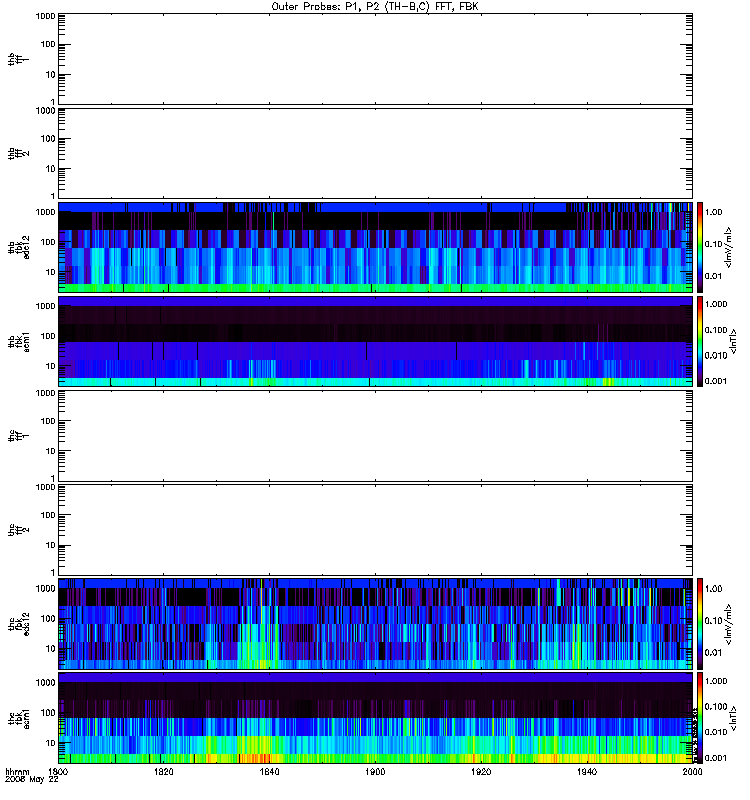The height and width of the screenshot is (800, 750).
Task: Click the empty thc fff 1 panel
Action: pyautogui.click(x=376, y=436)
